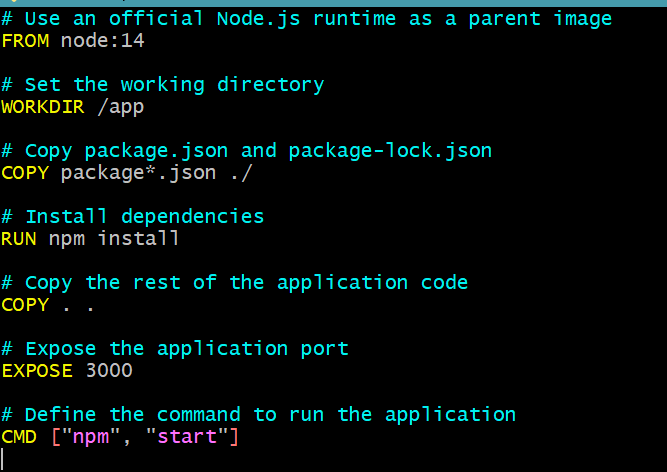This screenshot has width=667, height=472.
Task: Click the RUN instruction keyword
Action: click(x=19, y=239)
